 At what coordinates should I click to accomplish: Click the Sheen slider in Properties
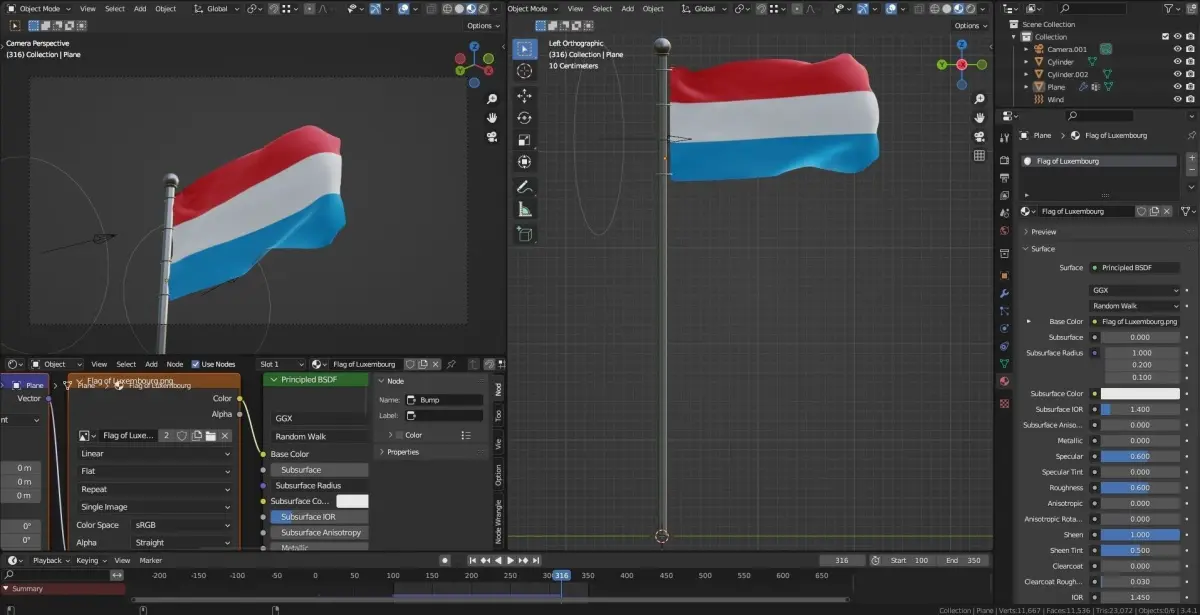click(1140, 534)
